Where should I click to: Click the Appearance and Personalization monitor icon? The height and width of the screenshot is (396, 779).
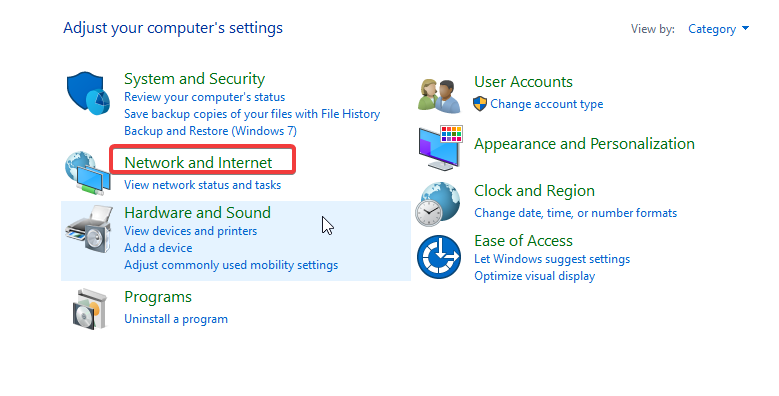[440, 148]
